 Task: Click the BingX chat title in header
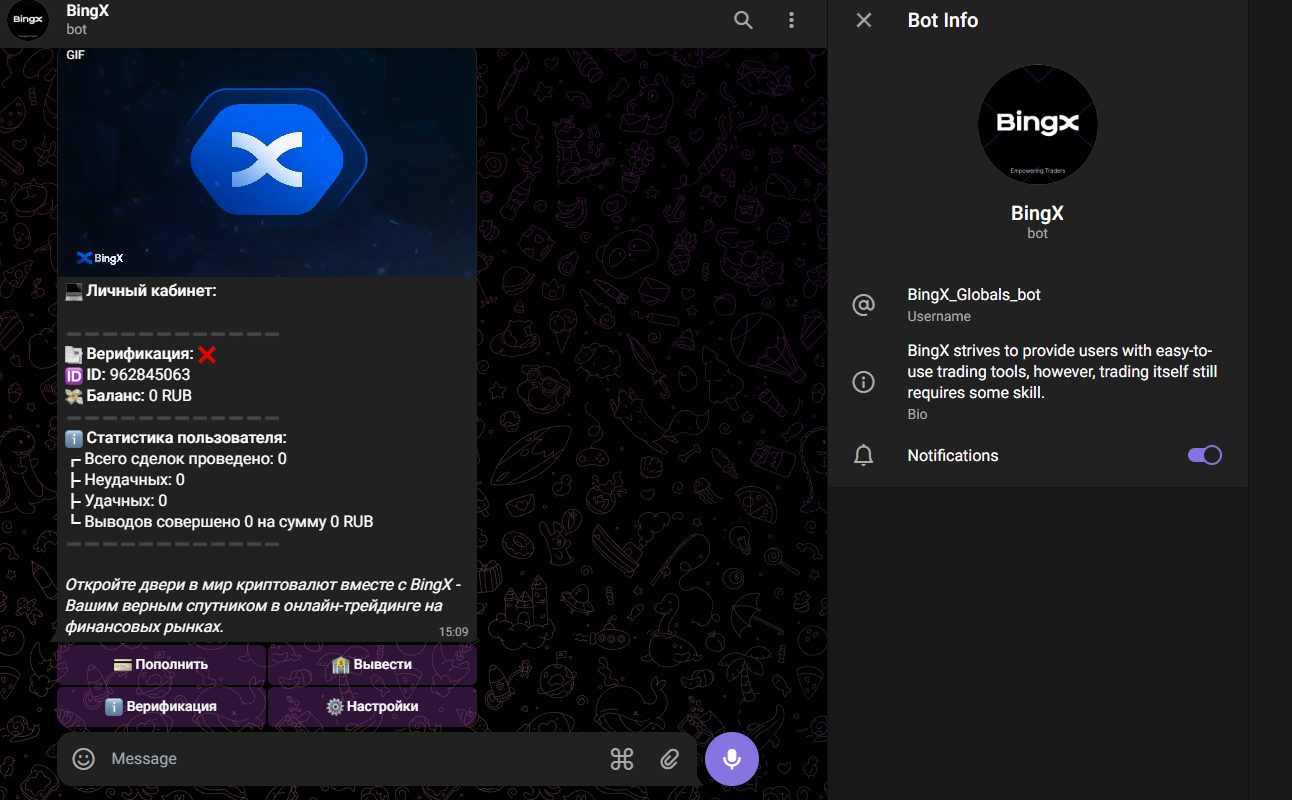pyautogui.click(x=88, y=11)
